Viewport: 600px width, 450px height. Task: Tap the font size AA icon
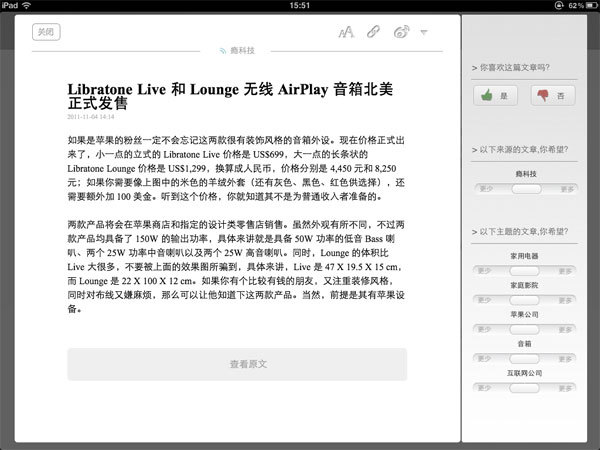[346, 32]
